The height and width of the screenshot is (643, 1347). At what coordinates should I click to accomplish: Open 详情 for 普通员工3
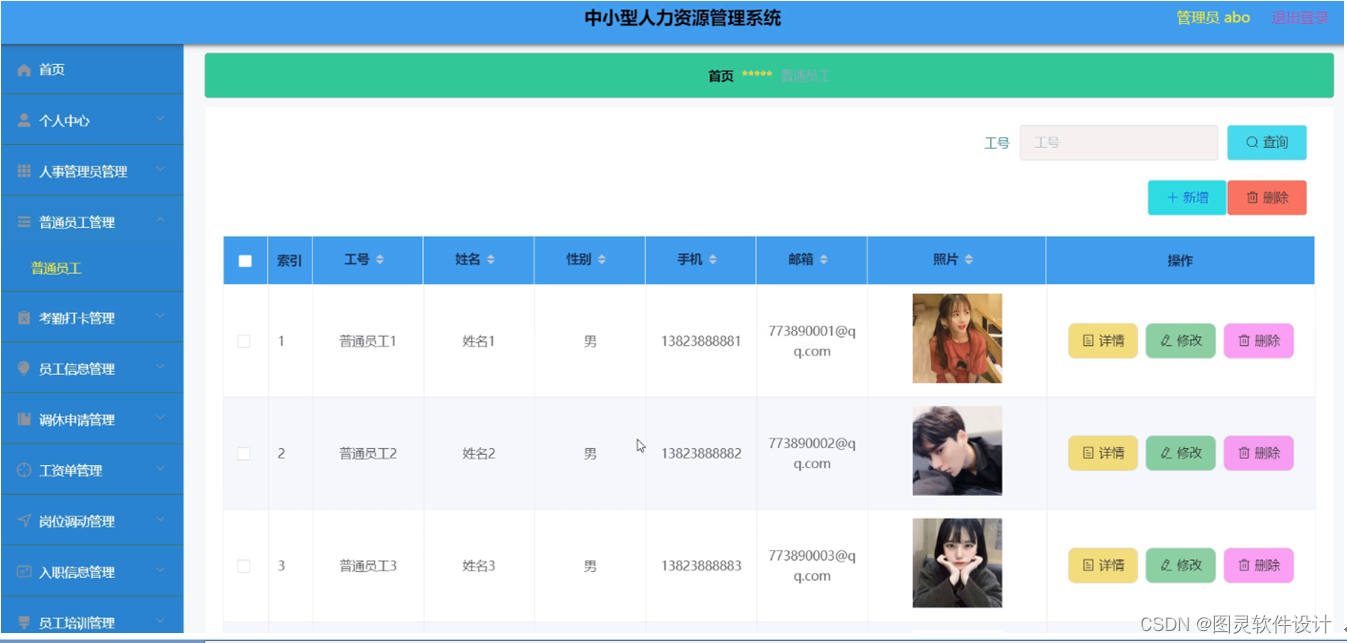pos(1103,566)
